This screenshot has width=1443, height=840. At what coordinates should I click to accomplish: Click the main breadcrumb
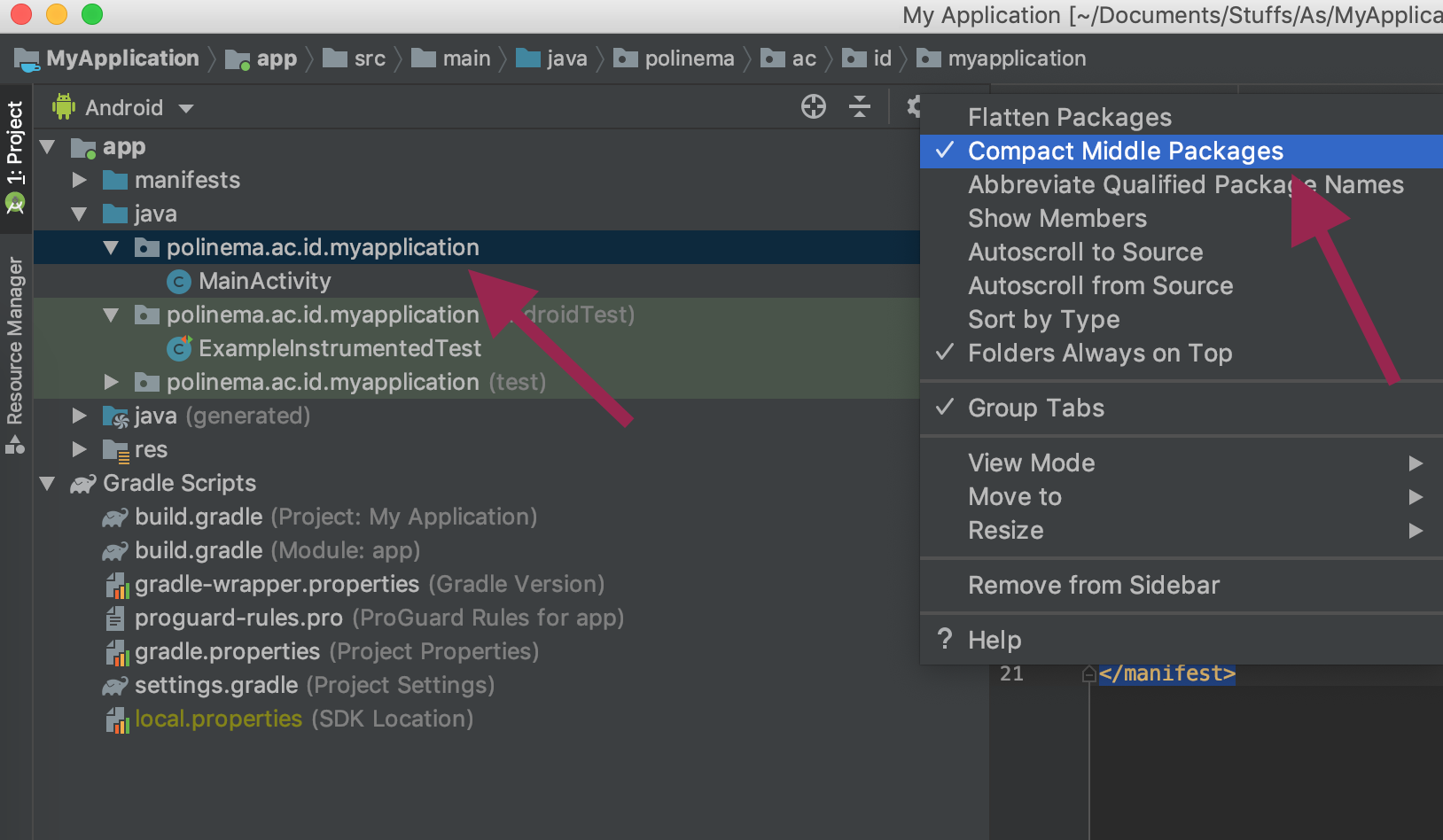pyautogui.click(x=451, y=59)
